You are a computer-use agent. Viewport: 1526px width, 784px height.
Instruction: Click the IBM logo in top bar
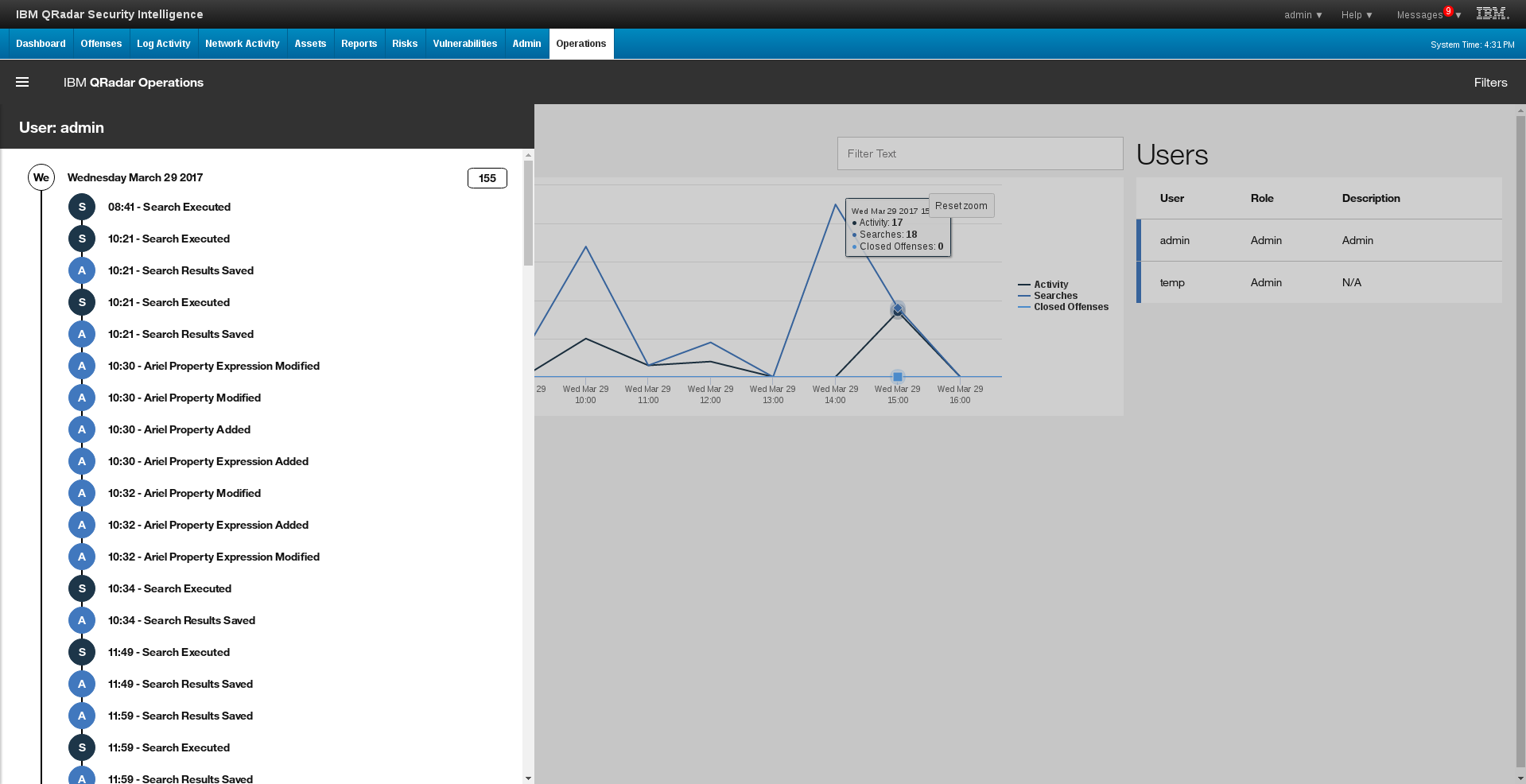(x=1492, y=14)
